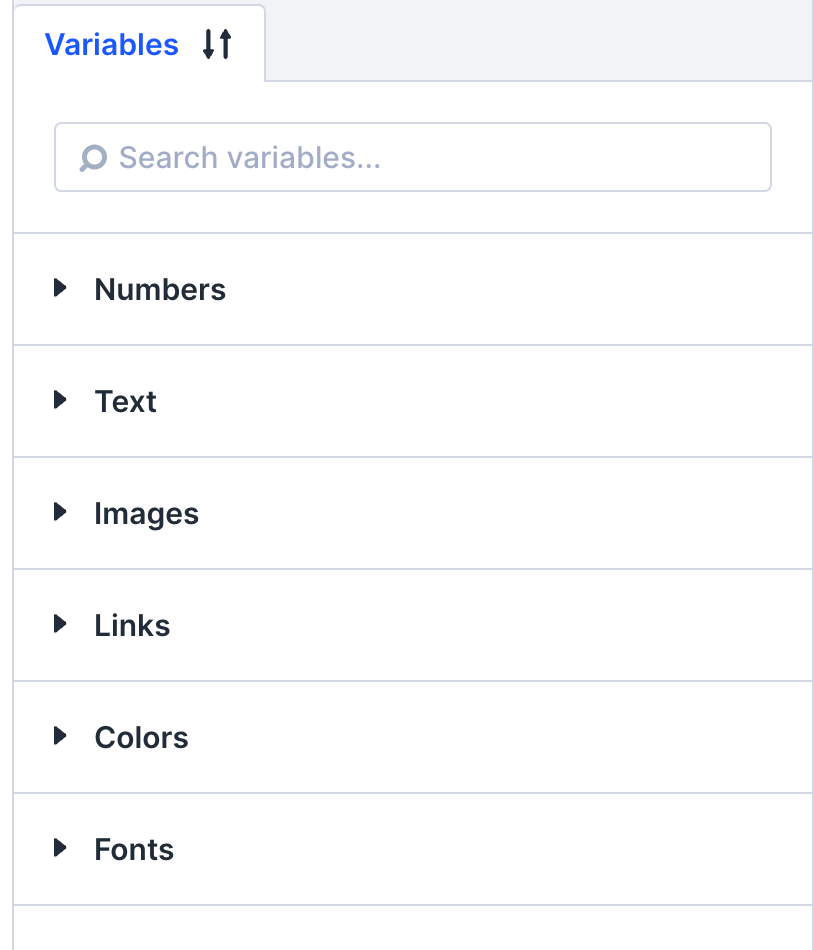Click the Images section triangle icon
Viewport: 814px width, 950px height.
pos(60,512)
